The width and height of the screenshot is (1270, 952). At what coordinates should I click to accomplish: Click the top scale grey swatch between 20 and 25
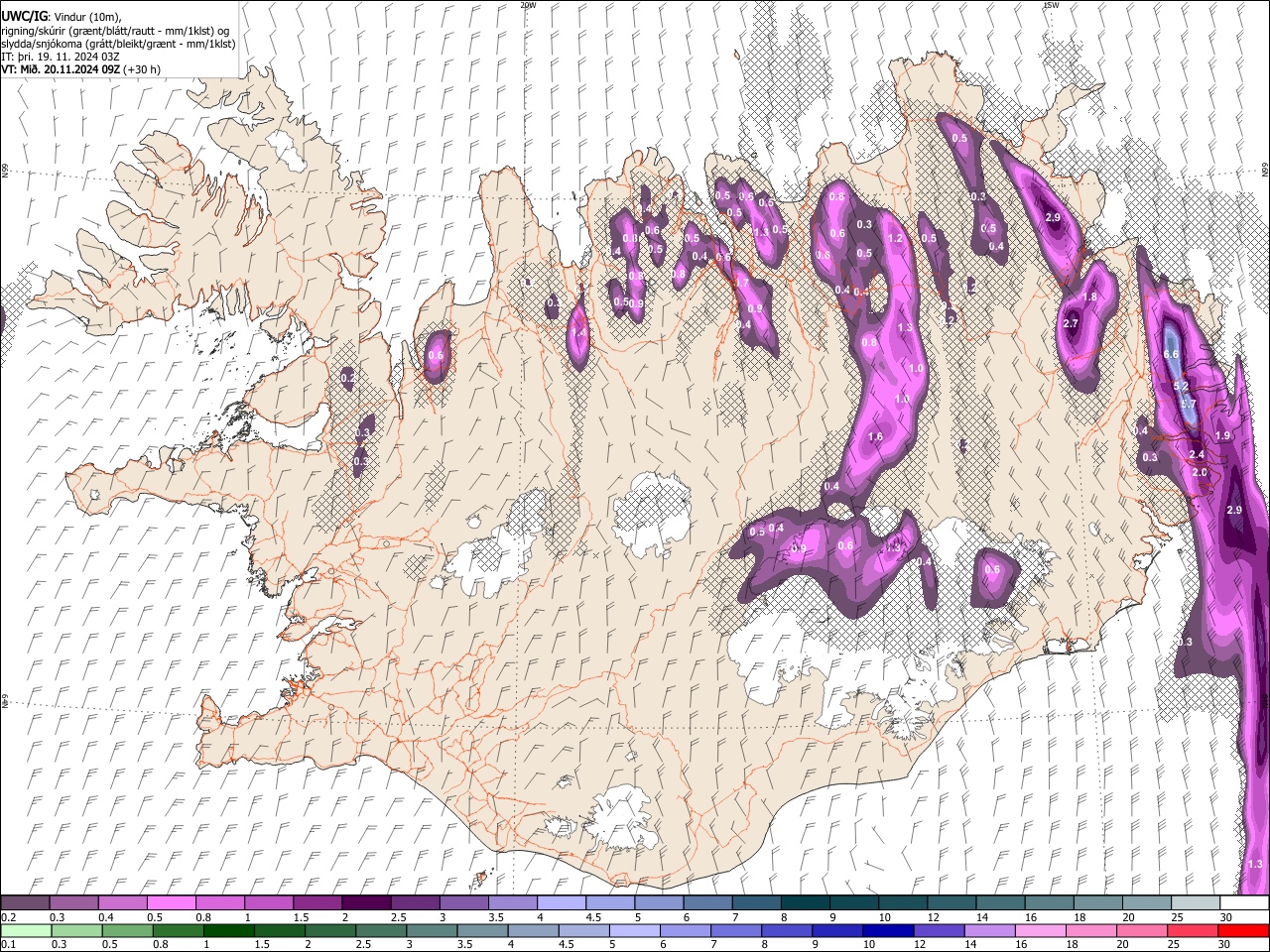click(x=1146, y=903)
